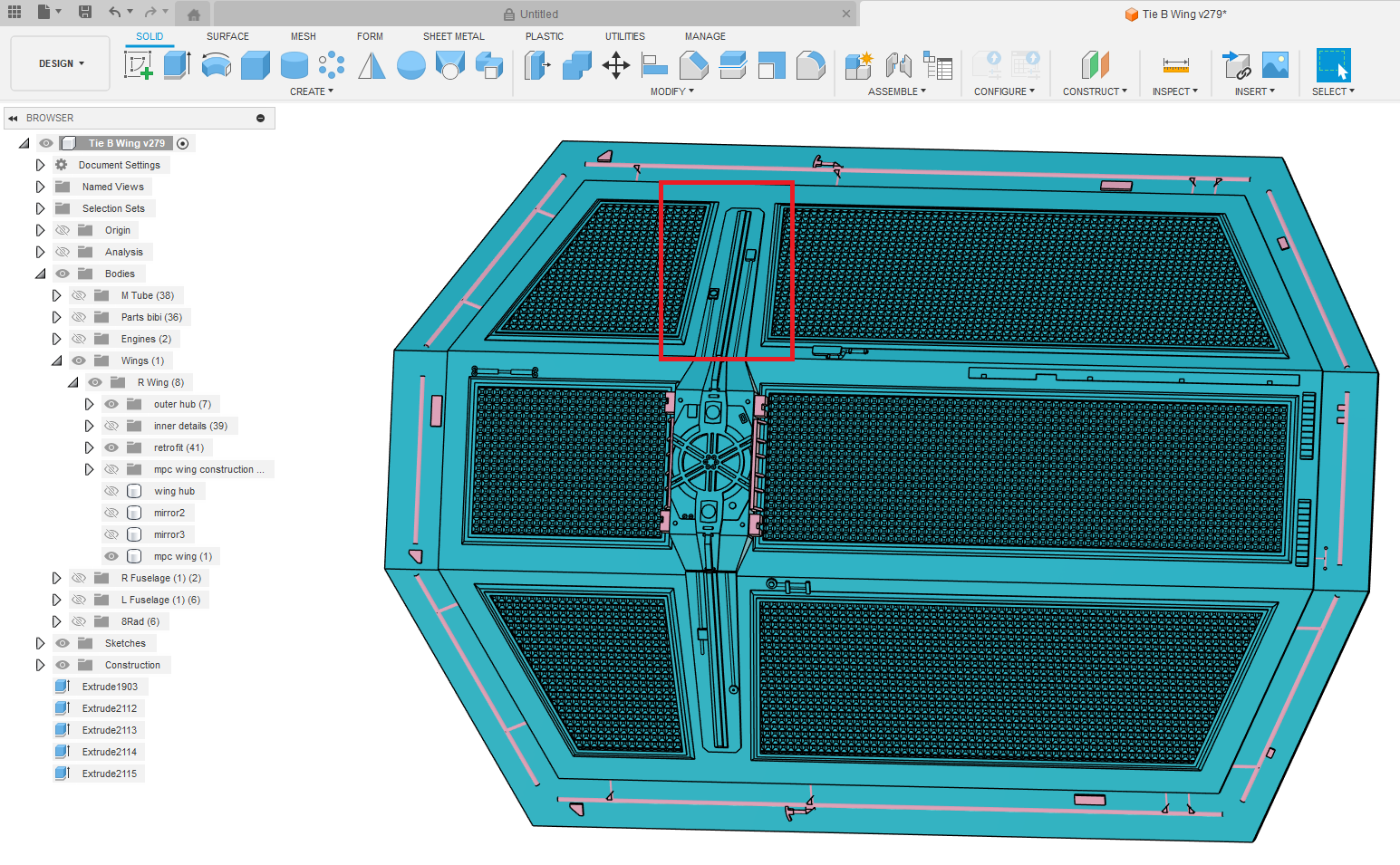Open the Pattern tool
This screenshot has height=865, width=1400.
tap(333, 65)
